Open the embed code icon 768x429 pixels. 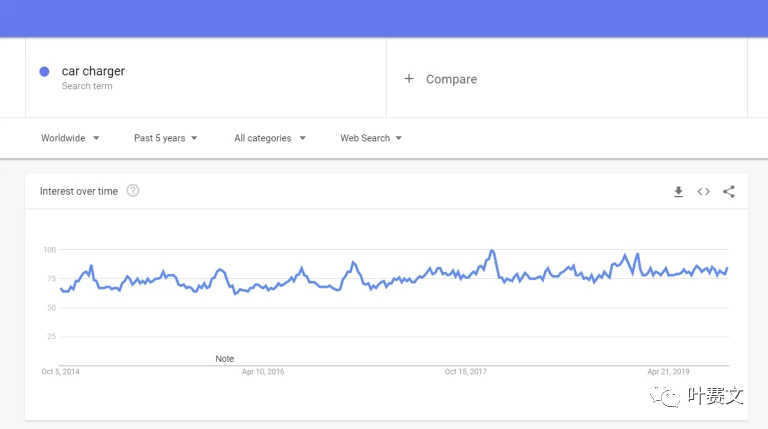(703, 191)
